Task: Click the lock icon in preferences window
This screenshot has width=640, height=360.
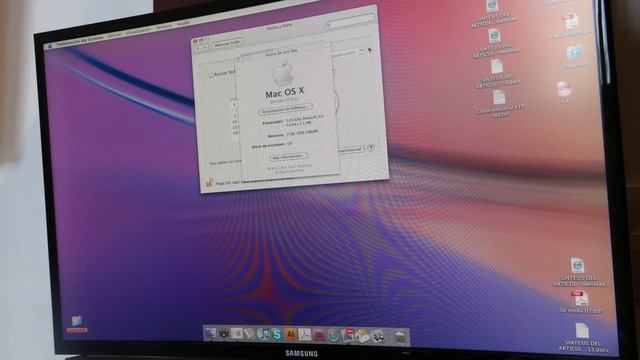Action: click(209, 182)
